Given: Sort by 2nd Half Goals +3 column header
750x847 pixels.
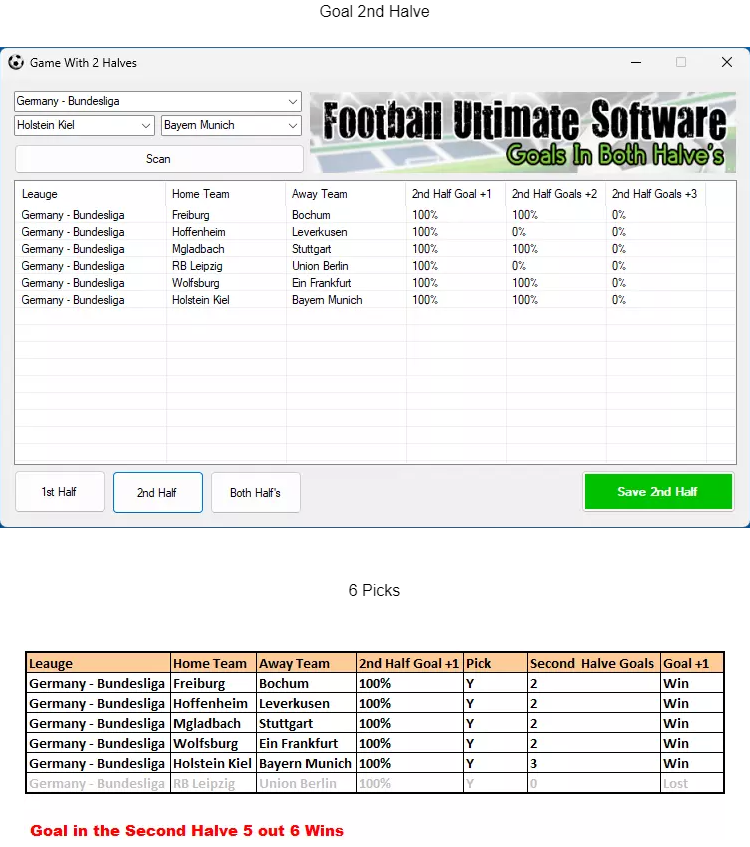Looking at the screenshot, I should (655, 194).
